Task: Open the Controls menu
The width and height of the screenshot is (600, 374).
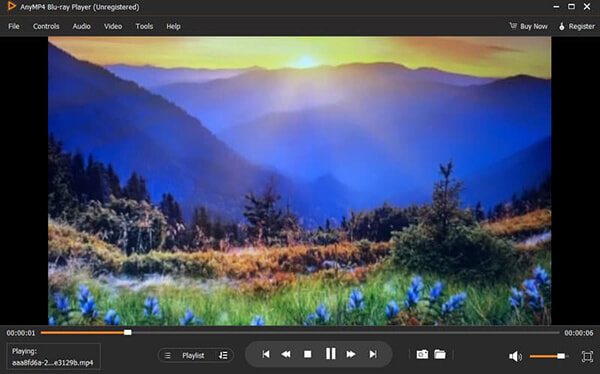Action: coord(46,26)
